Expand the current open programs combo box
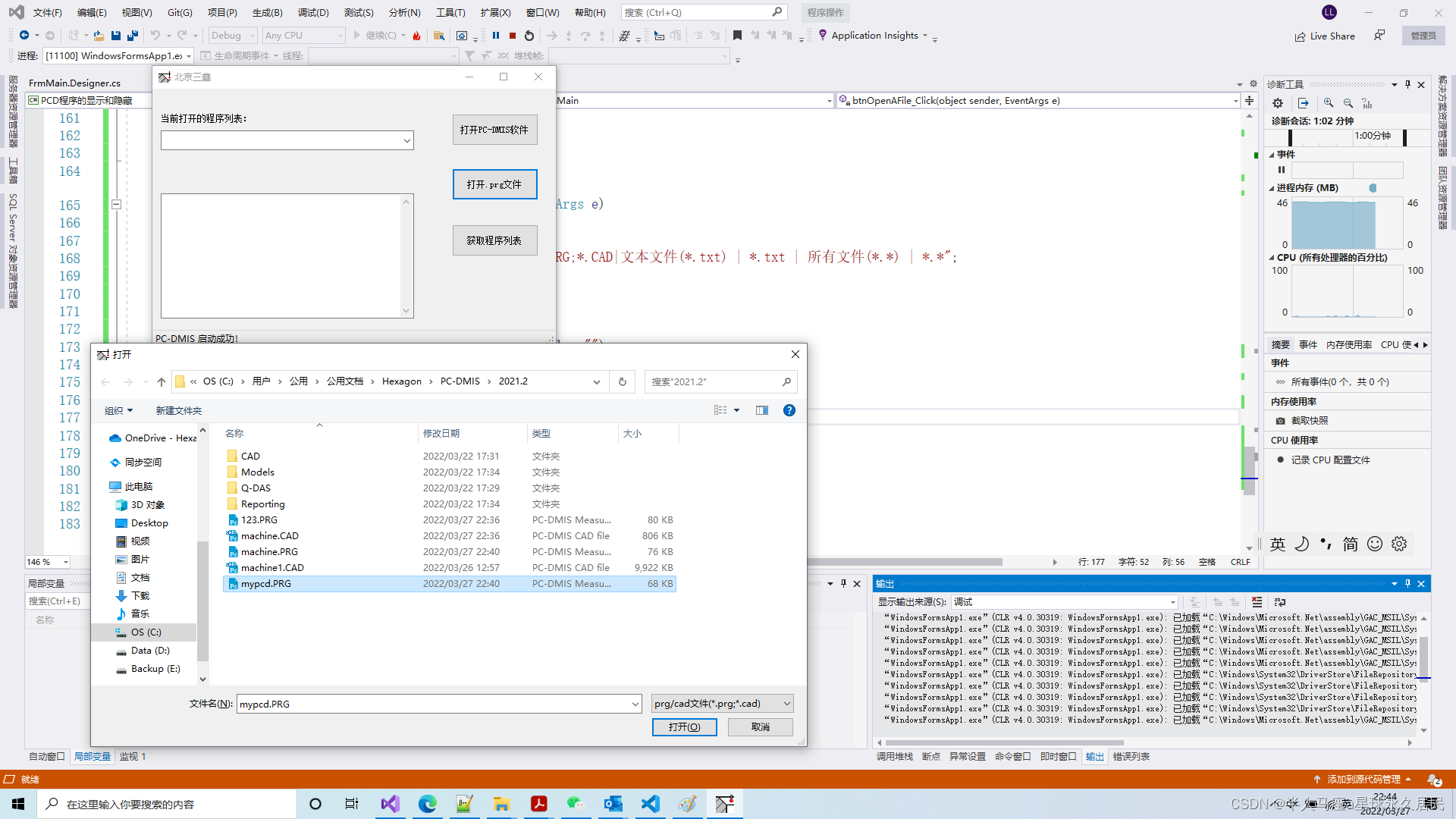Image resolution: width=1456 pixels, height=819 pixels. click(406, 140)
